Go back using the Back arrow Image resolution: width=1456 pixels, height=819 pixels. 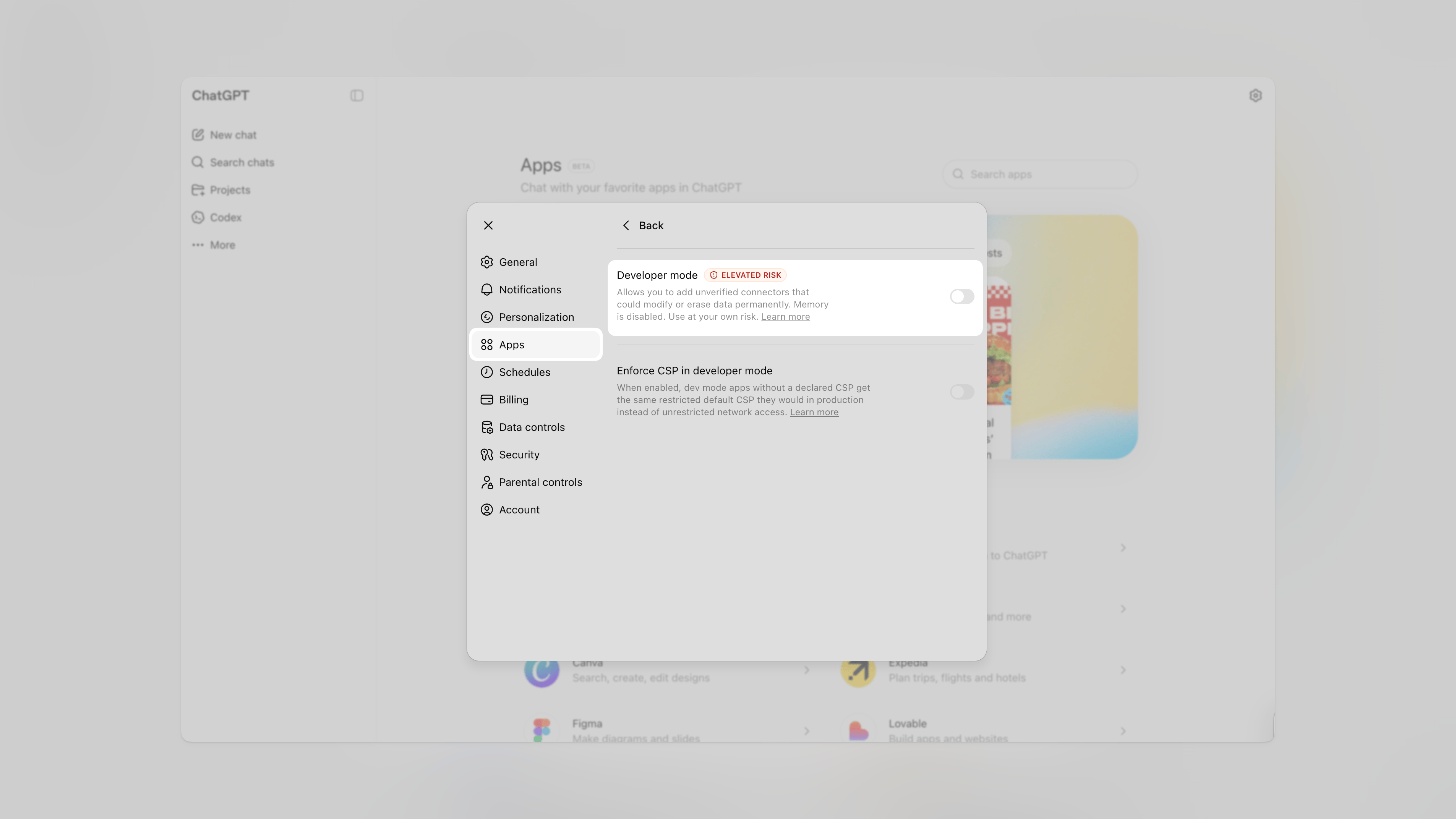[x=643, y=225]
